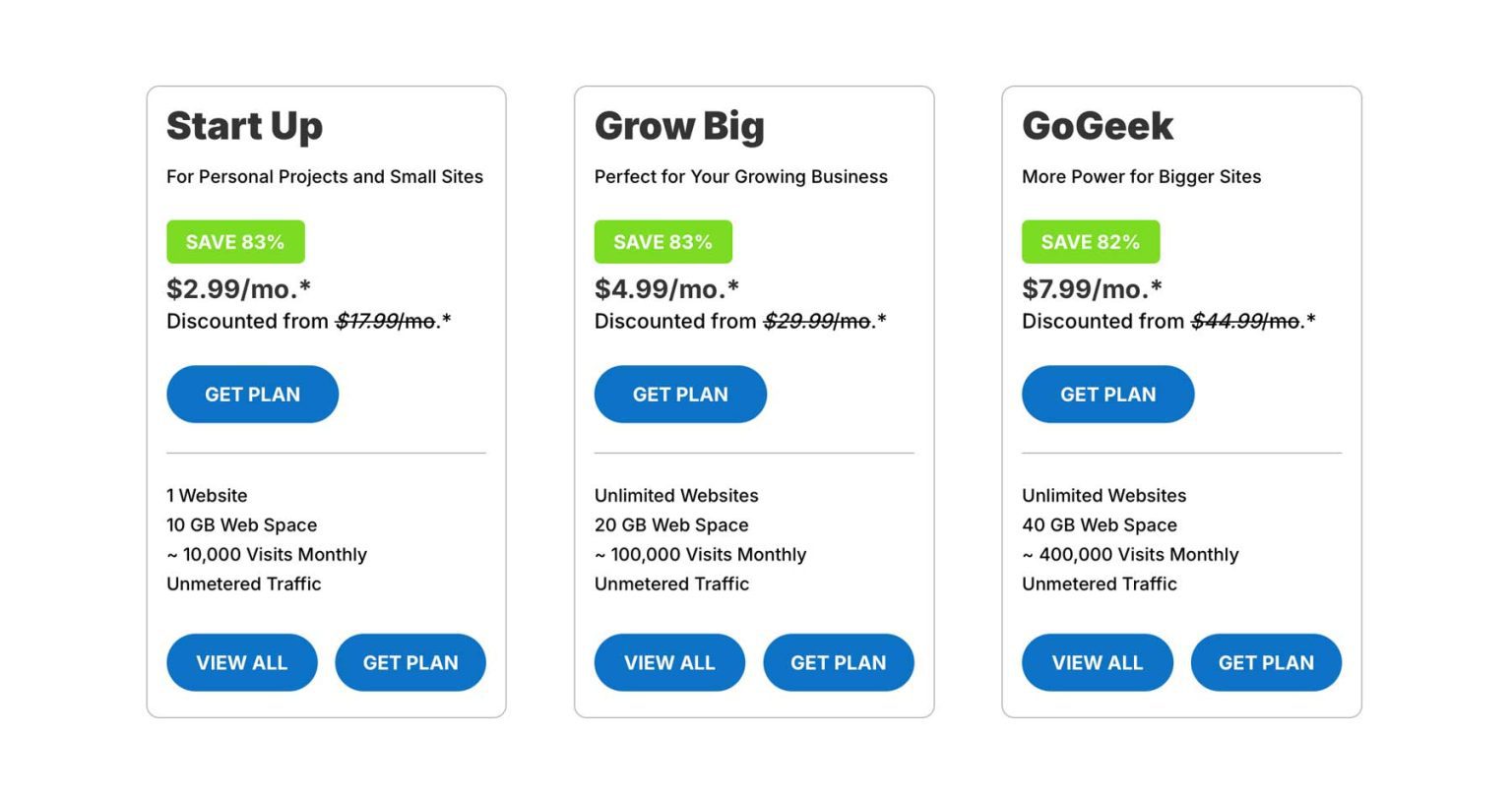The image size is (1512, 798).
Task: Click the $4.99/mo. price text
Action: [x=664, y=288]
